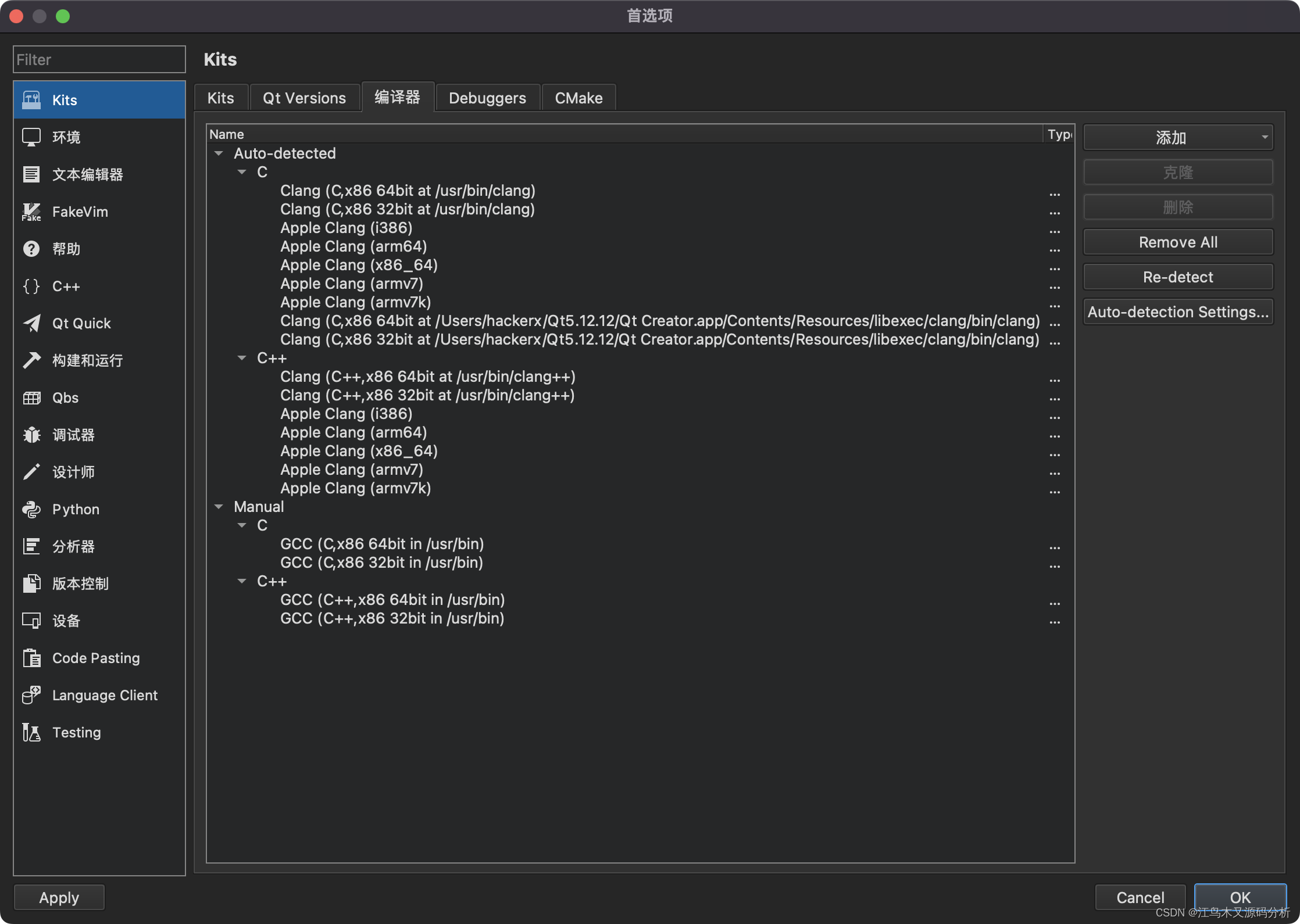
Task: Open the 添加 dropdown button
Action: (1178, 138)
